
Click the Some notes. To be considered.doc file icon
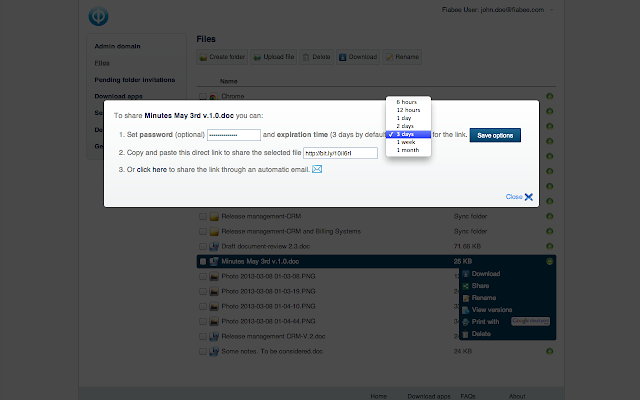click(x=214, y=351)
